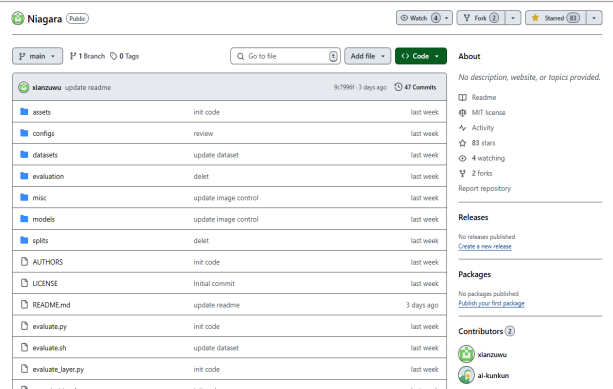Click the xianzuwu contributor avatar
This screenshot has width=613, height=389.
[466, 354]
